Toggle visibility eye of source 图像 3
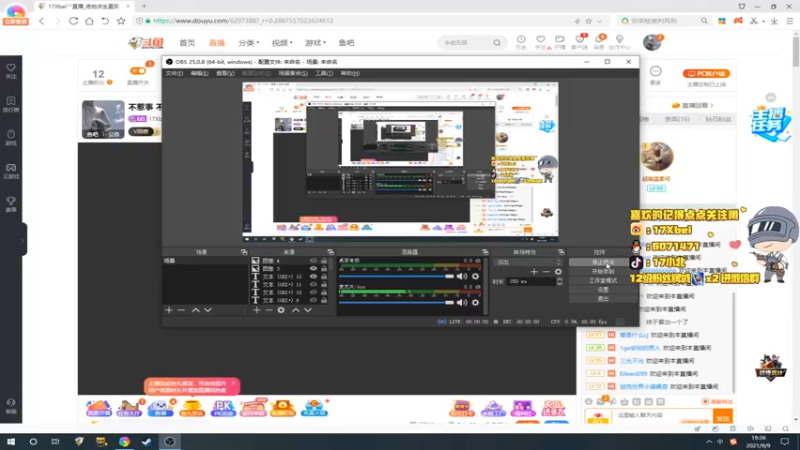This screenshot has width=800, height=450. click(313, 268)
